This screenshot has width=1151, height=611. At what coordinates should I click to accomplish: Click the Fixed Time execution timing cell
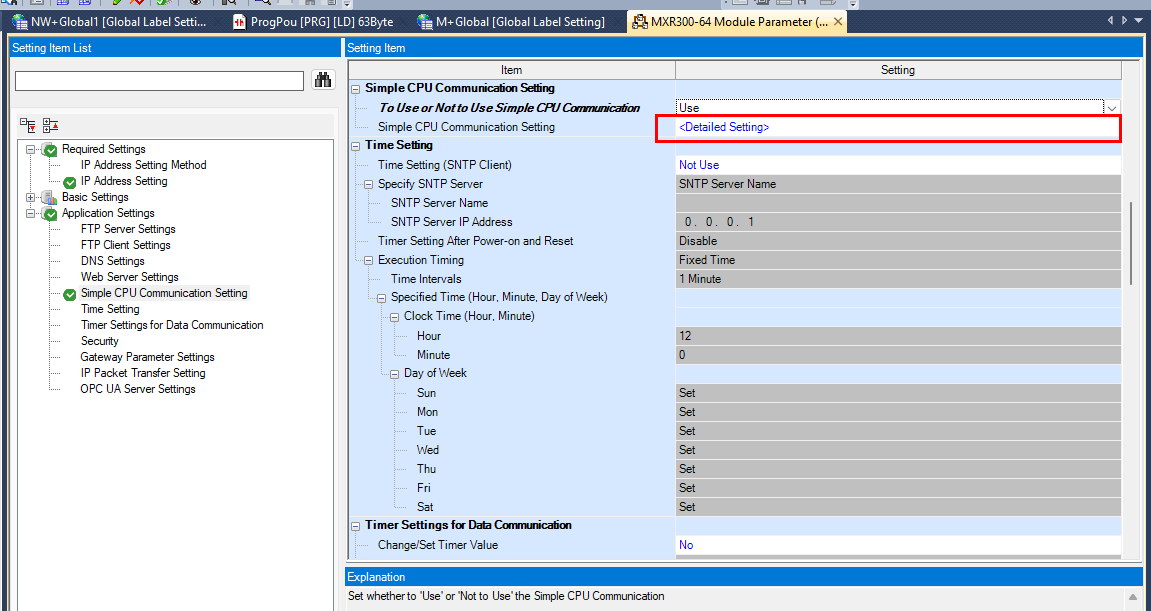(898, 260)
